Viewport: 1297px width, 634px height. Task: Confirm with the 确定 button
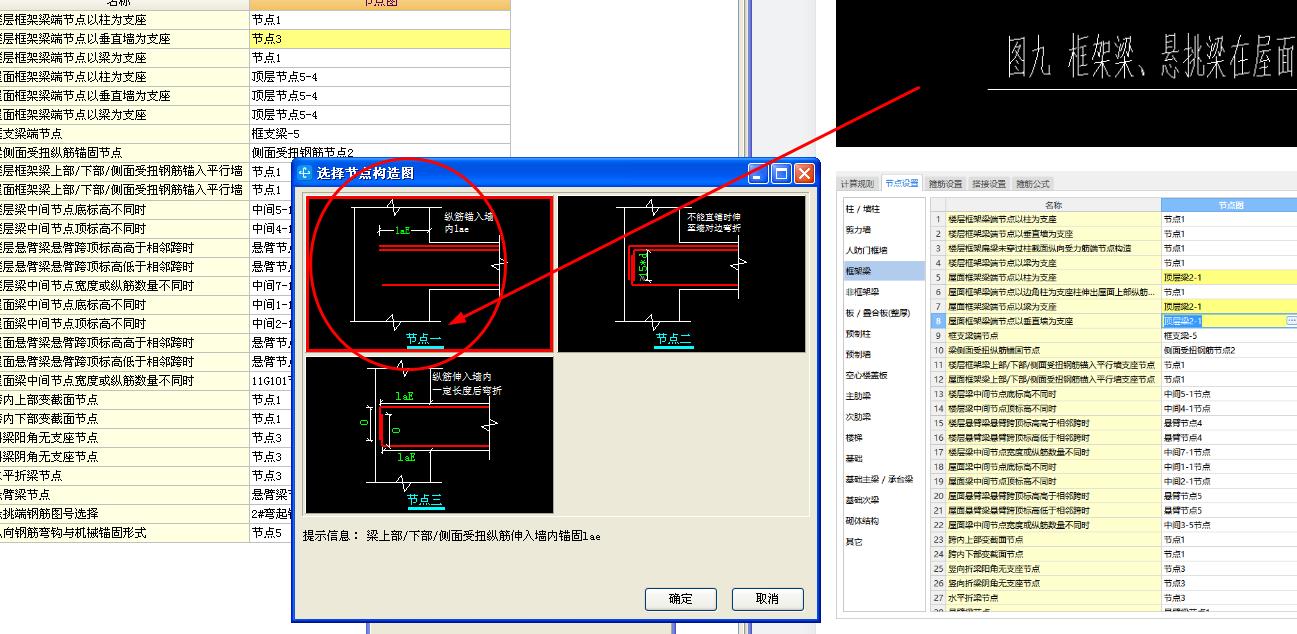coord(681,599)
